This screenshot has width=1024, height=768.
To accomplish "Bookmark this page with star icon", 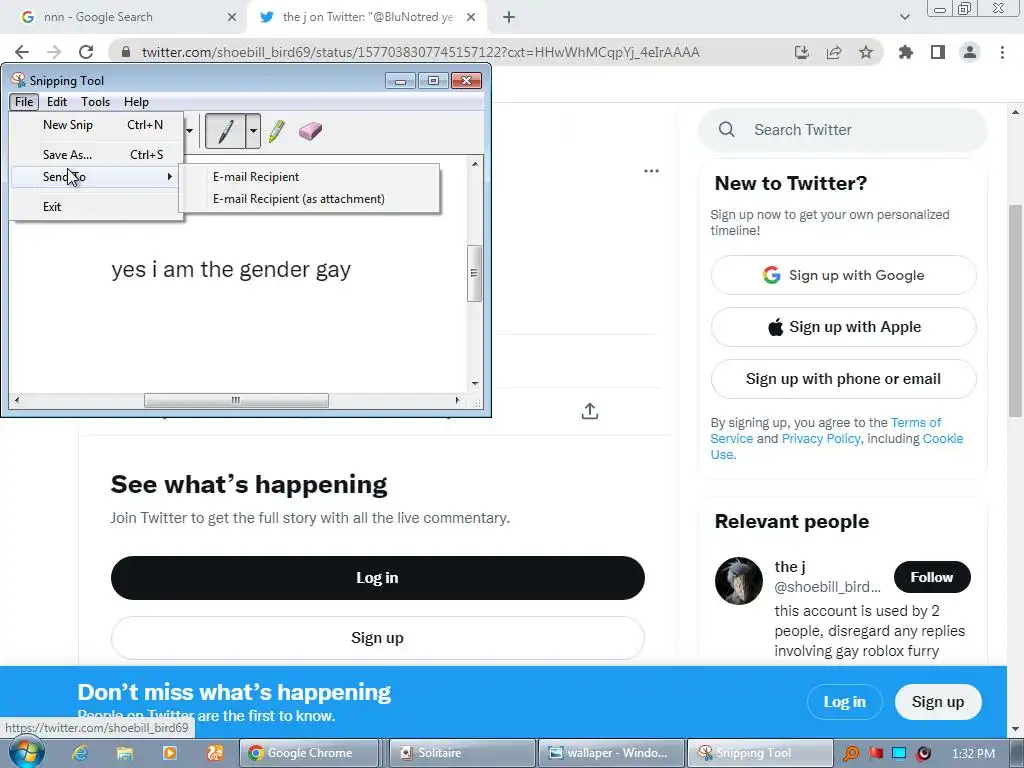I will click(x=866, y=52).
